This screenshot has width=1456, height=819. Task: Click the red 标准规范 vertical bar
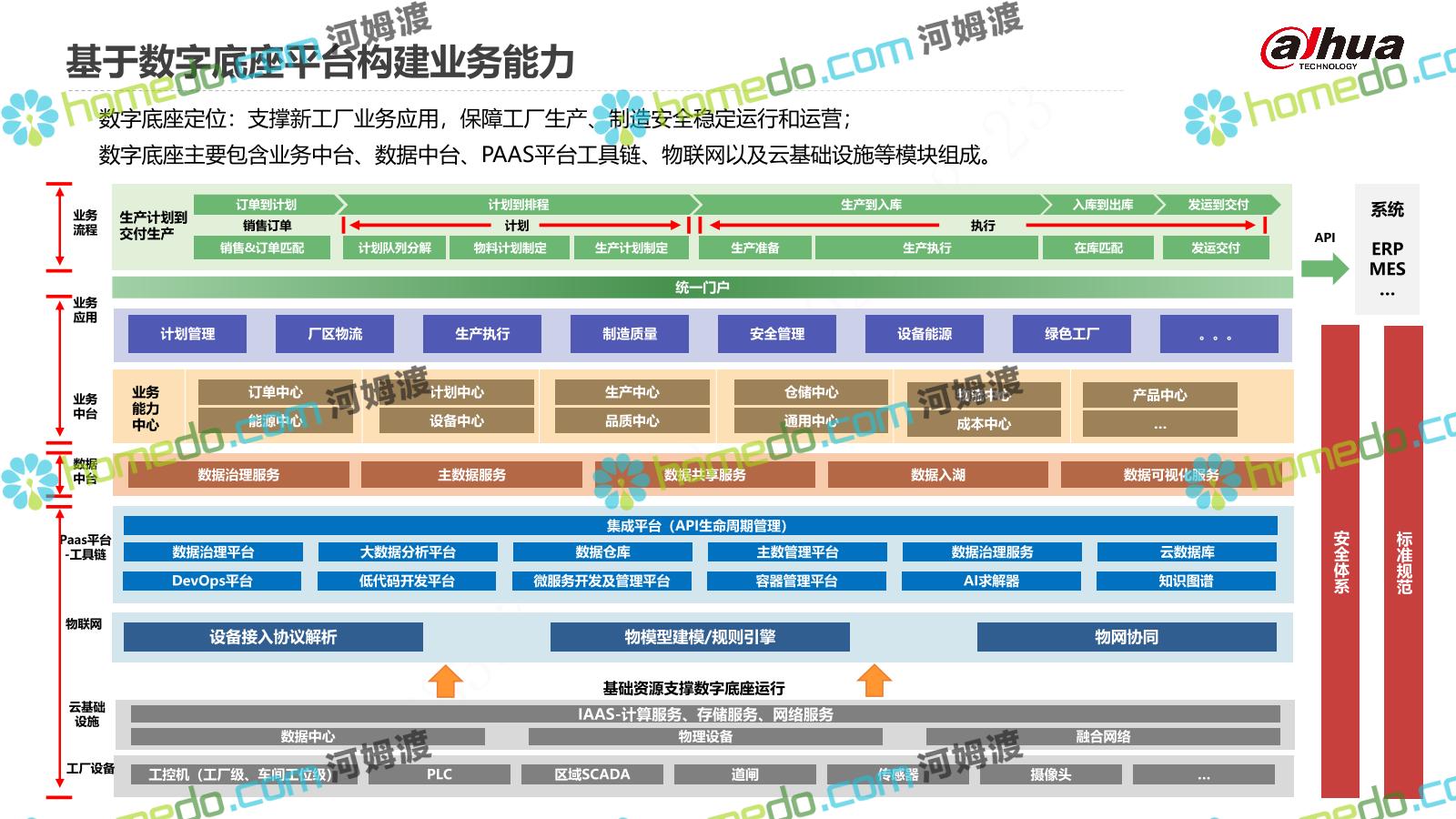1403,561
